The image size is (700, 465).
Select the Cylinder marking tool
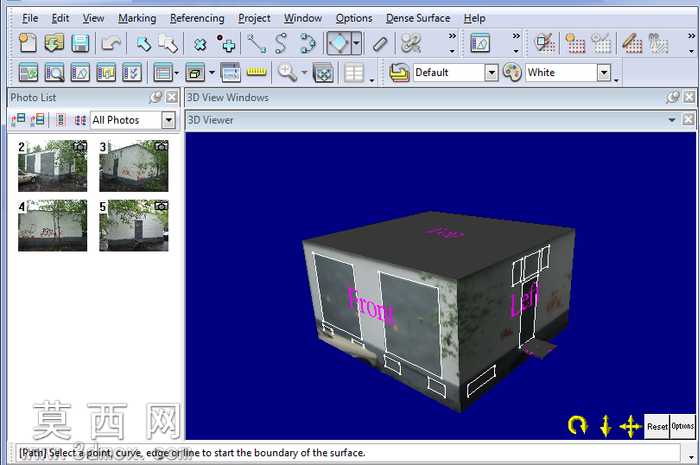(380, 44)
